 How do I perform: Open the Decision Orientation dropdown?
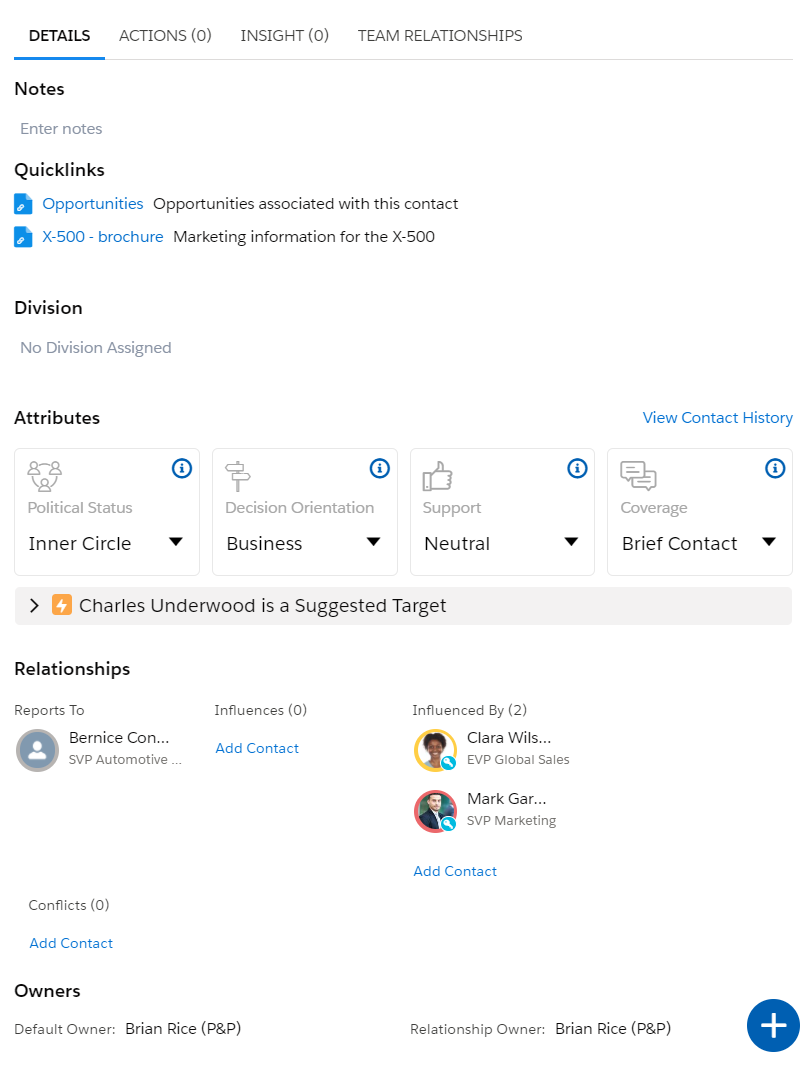[x=304, y=543]
